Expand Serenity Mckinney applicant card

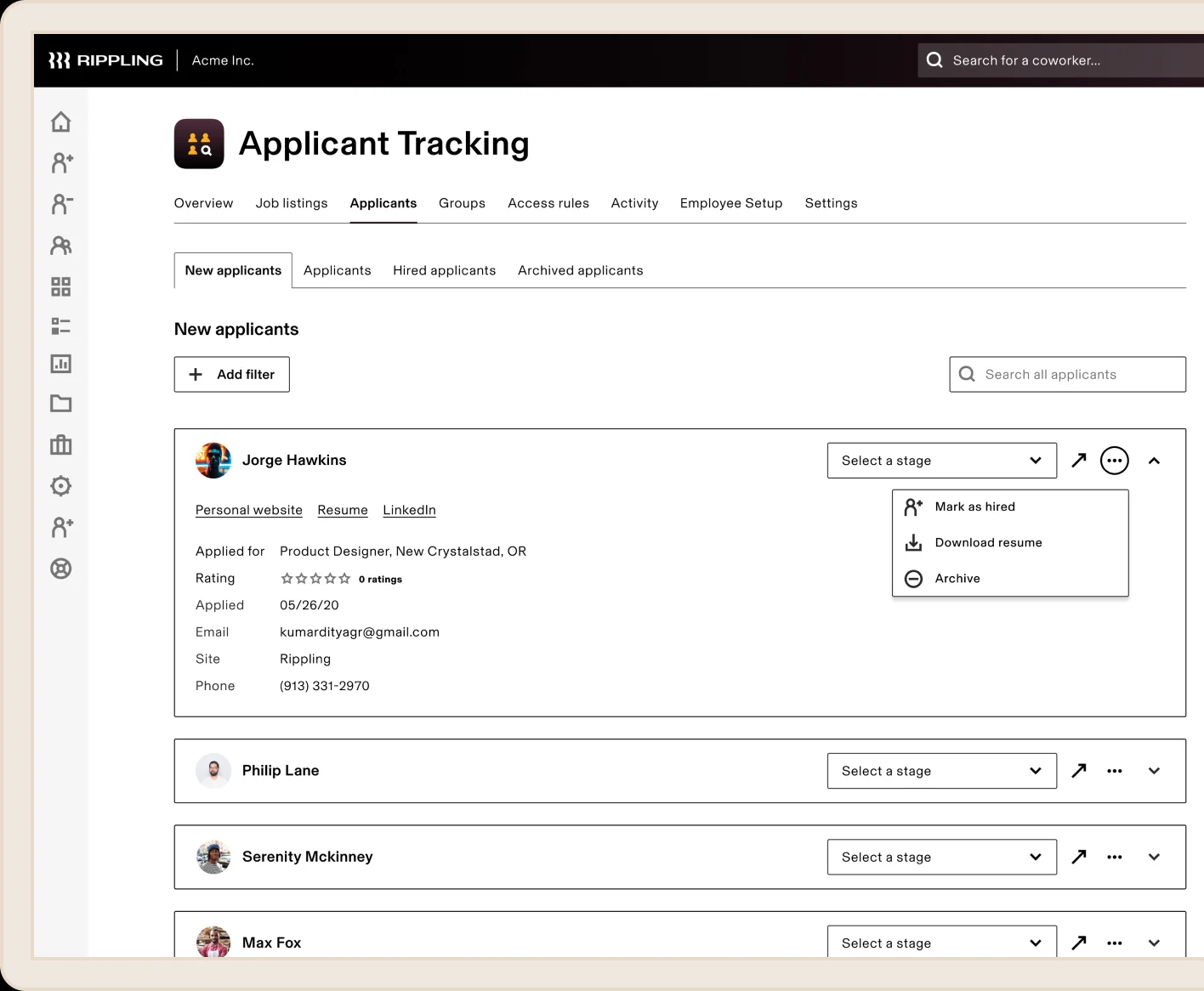(1154, 857)
